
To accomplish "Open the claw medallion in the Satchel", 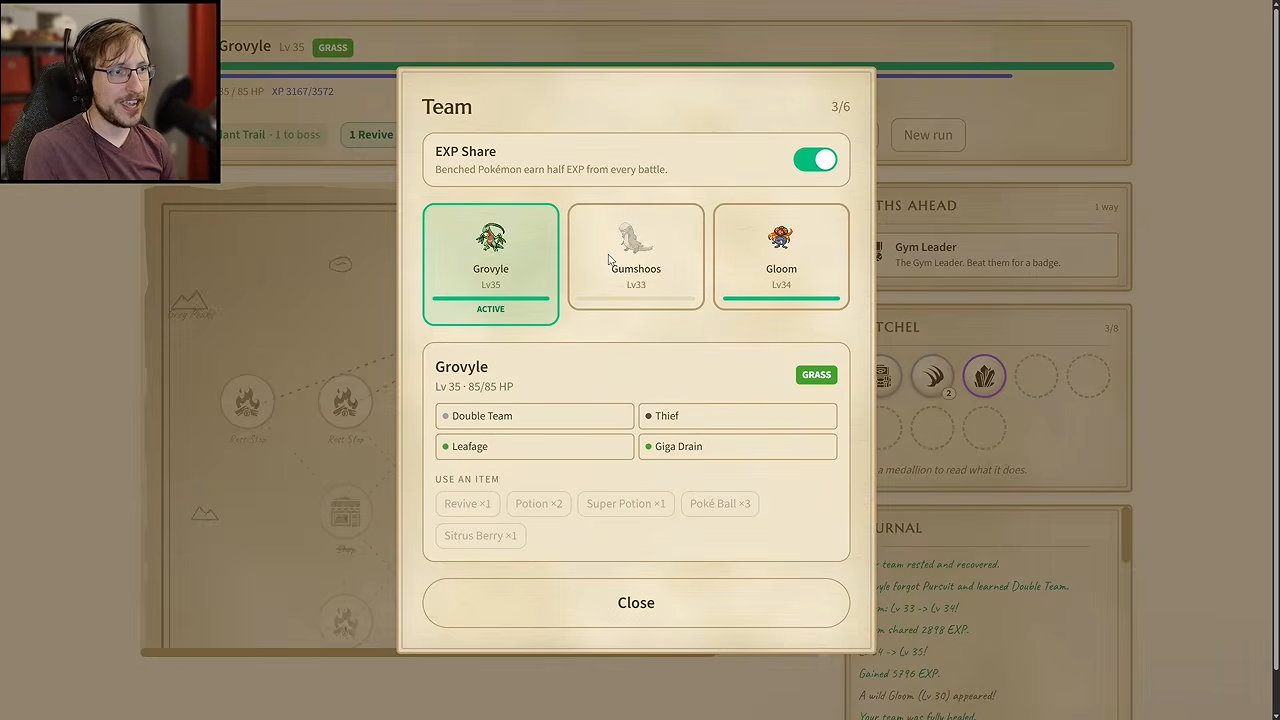I will pyautogui.click(x=933, y=376).
